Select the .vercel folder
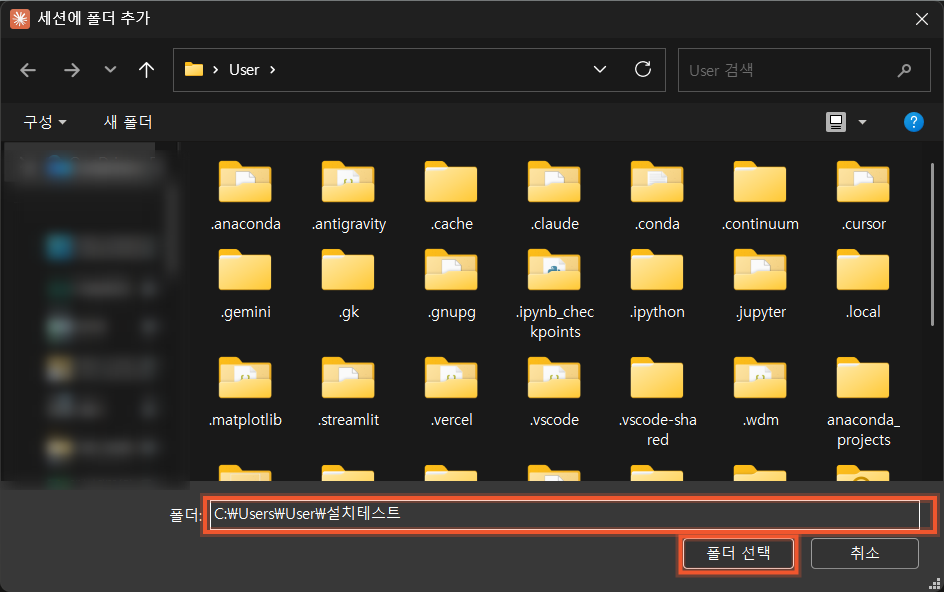The height and width of the screenshot is (592, 944). coord(452,392)
